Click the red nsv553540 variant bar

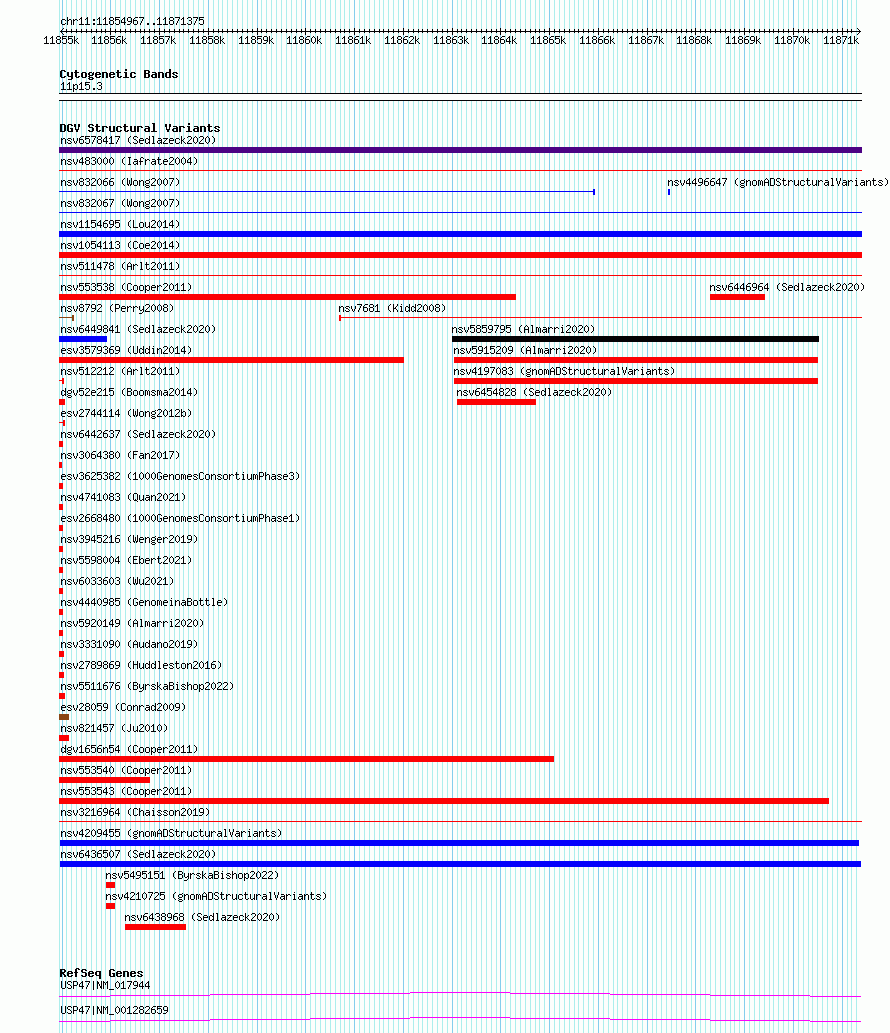click(105, 780)
